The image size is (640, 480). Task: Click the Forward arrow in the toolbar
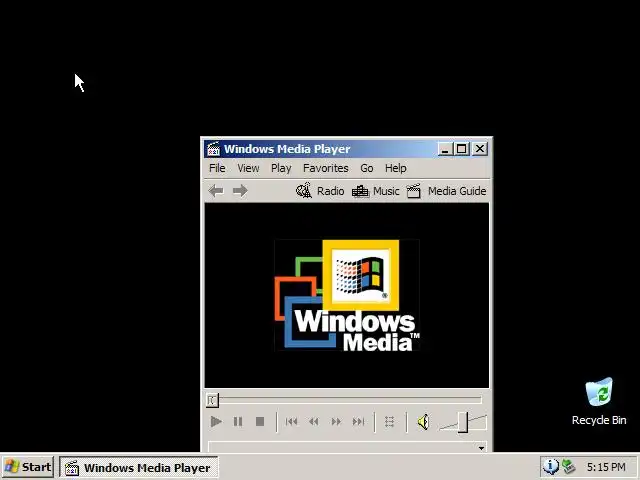click(240, 191)
